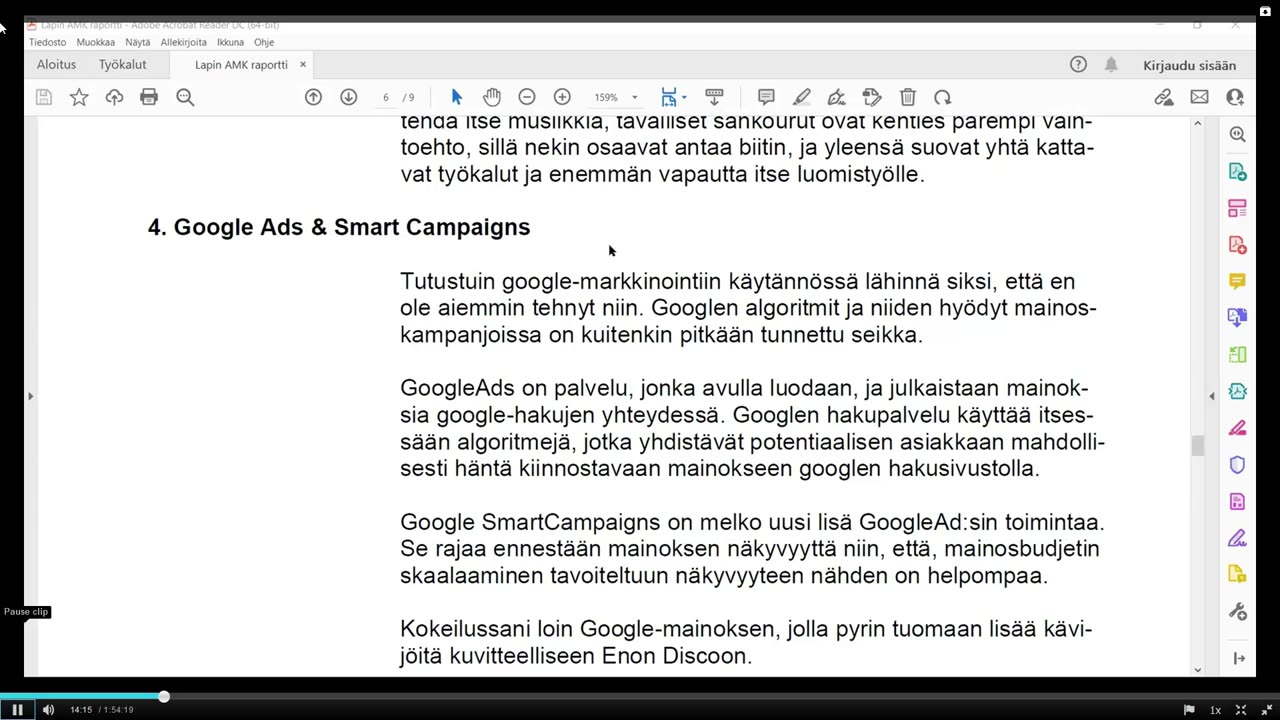Mute the video with the speaker icon
This screenshot has width=1280, height=720.
coord(48,710)
